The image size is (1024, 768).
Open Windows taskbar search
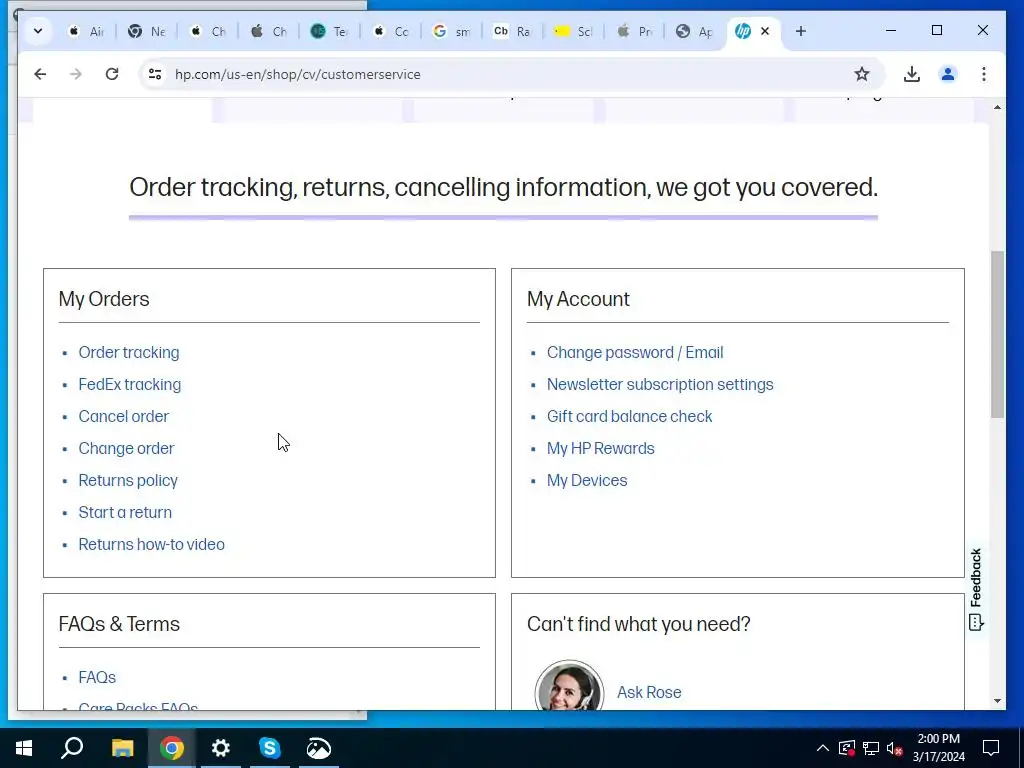click(x=72, y=748)
